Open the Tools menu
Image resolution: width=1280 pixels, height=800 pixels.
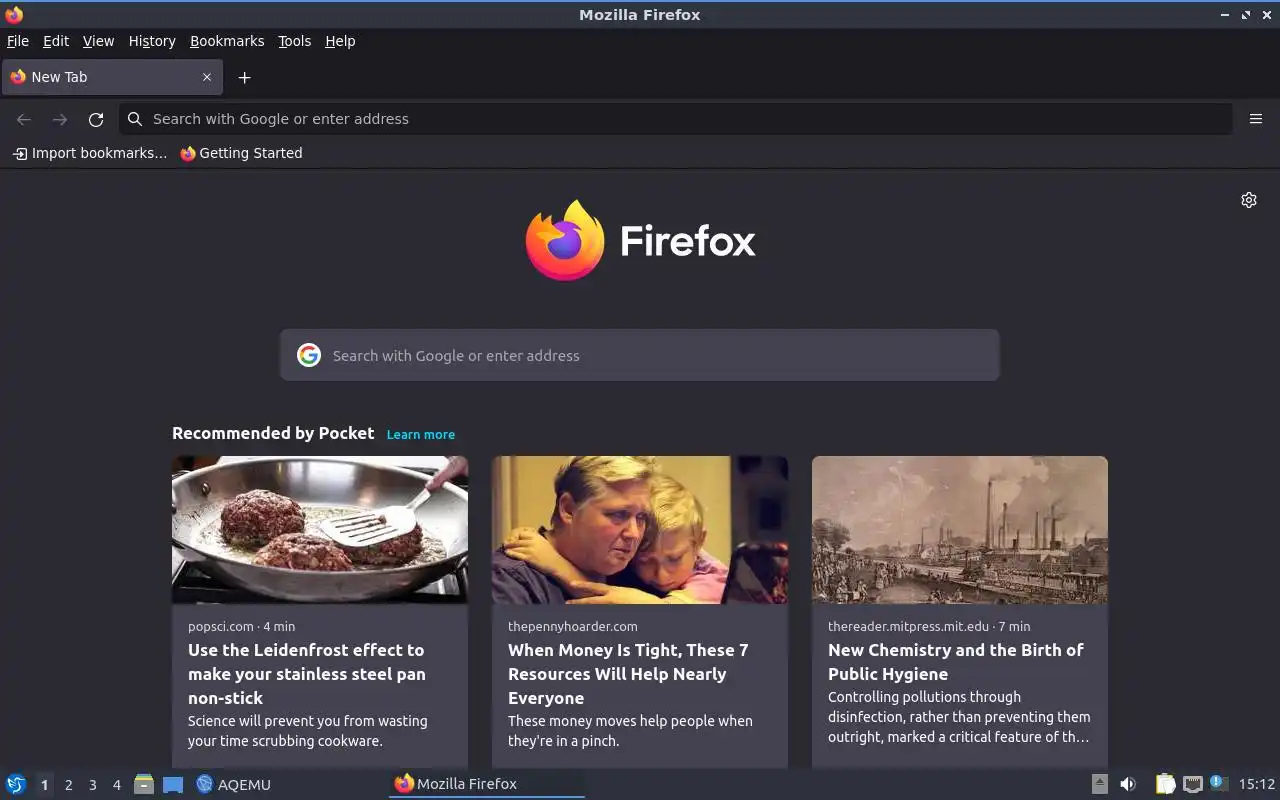[x=295, y=41]
